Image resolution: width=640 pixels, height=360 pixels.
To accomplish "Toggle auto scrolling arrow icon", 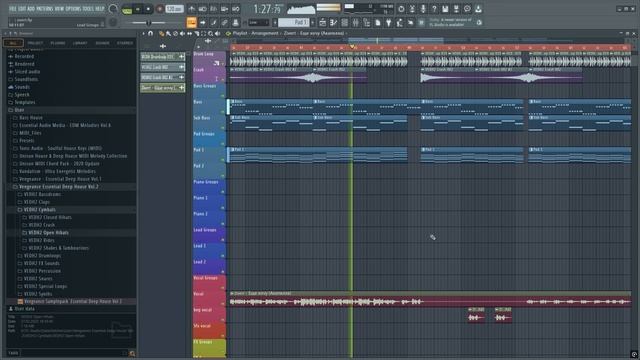I will point(203,22).
